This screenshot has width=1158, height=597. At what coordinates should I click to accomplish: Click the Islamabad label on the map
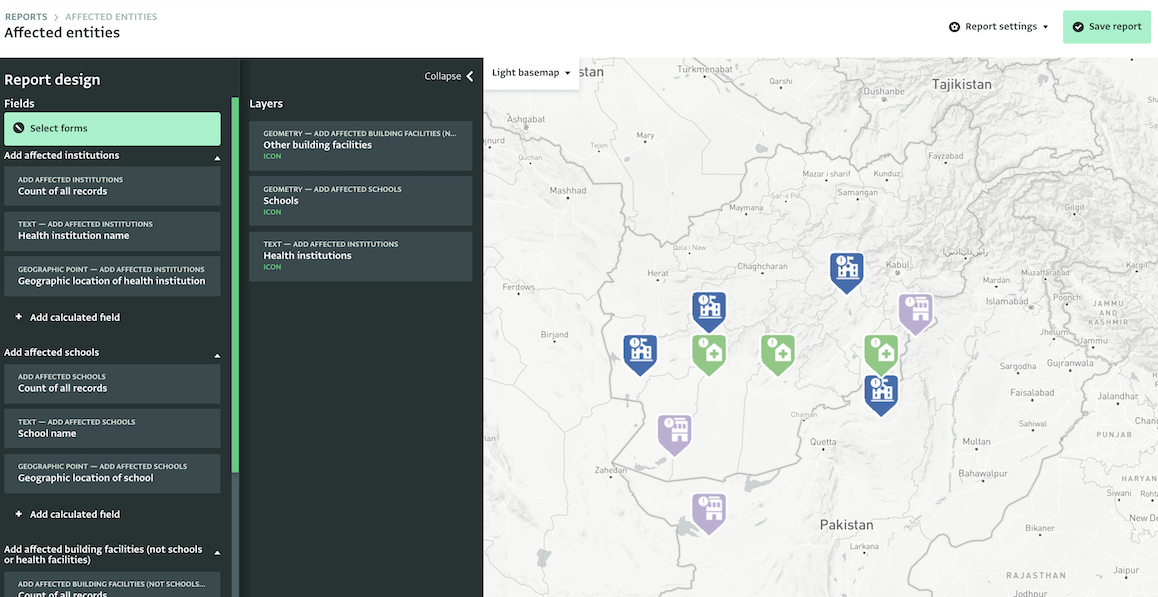point(1006,301)
